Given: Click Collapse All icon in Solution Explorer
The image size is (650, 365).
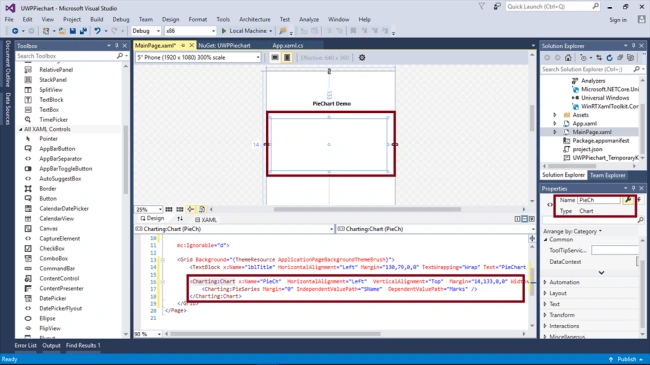Looking at the screenshot, I should (620, 58).
